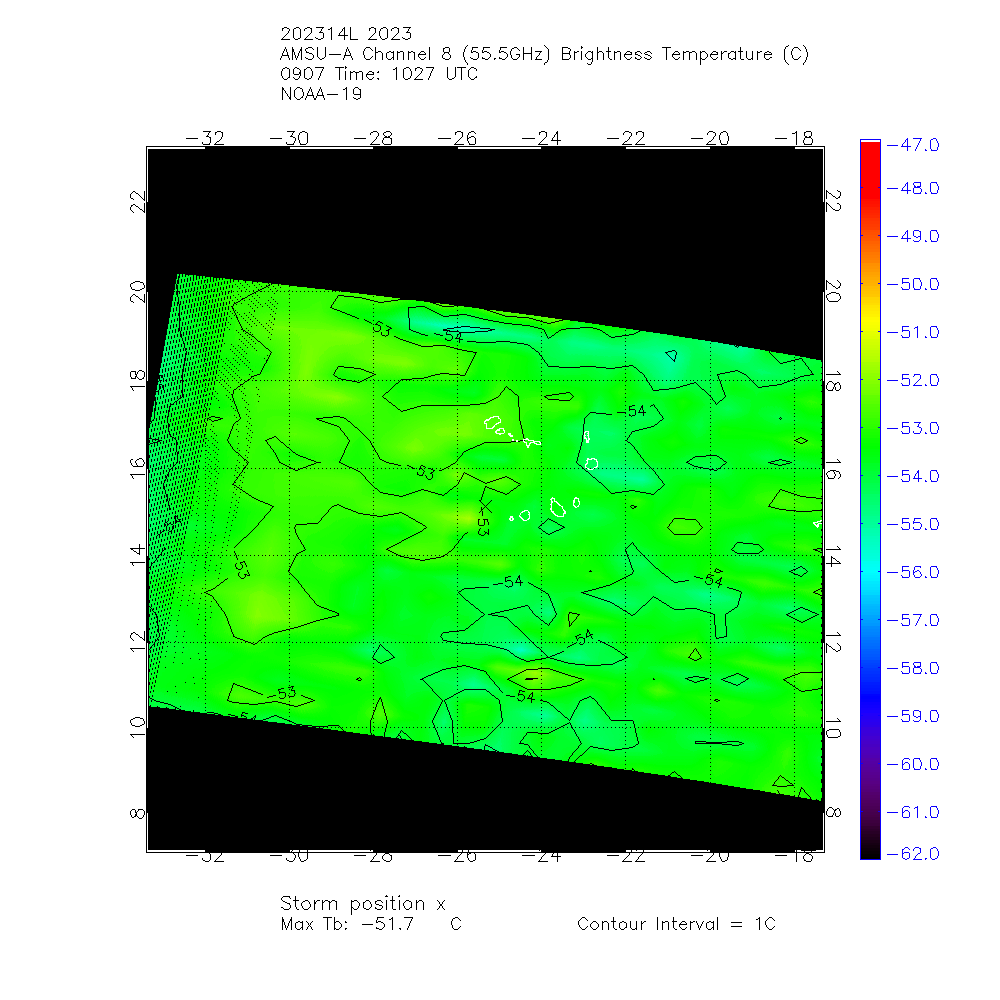Click the 20 label on the left latitude axis
Screen dimensions: 1000x1000
pyautogui.click(x=138, y=291)
